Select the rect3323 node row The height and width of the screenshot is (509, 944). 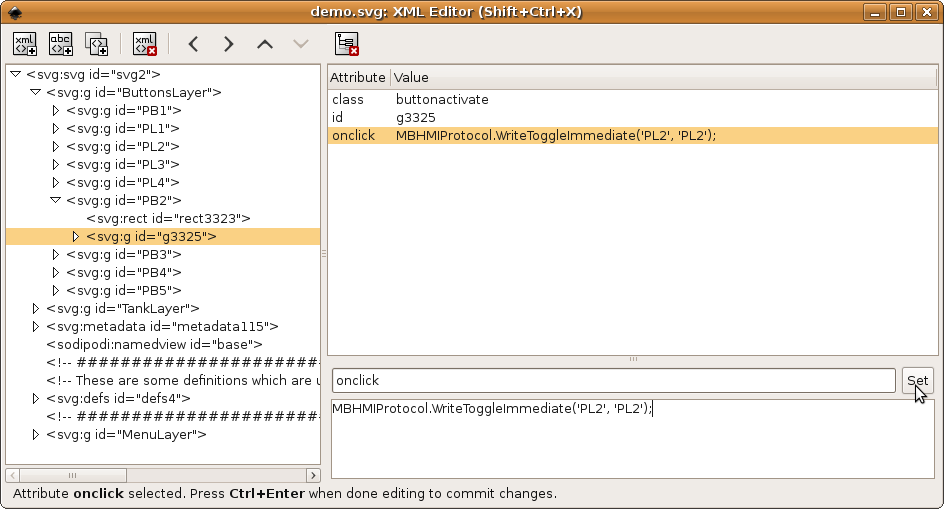[x=168, y=219]
